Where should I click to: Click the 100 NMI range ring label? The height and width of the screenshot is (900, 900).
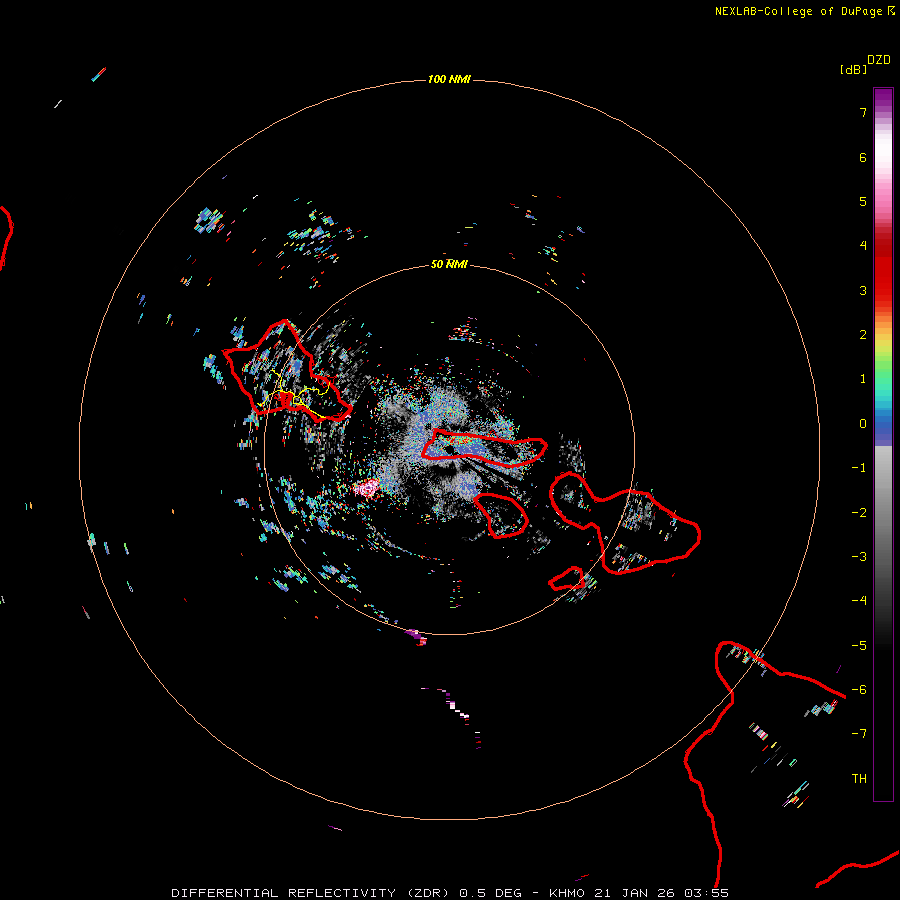click(449, 79)
